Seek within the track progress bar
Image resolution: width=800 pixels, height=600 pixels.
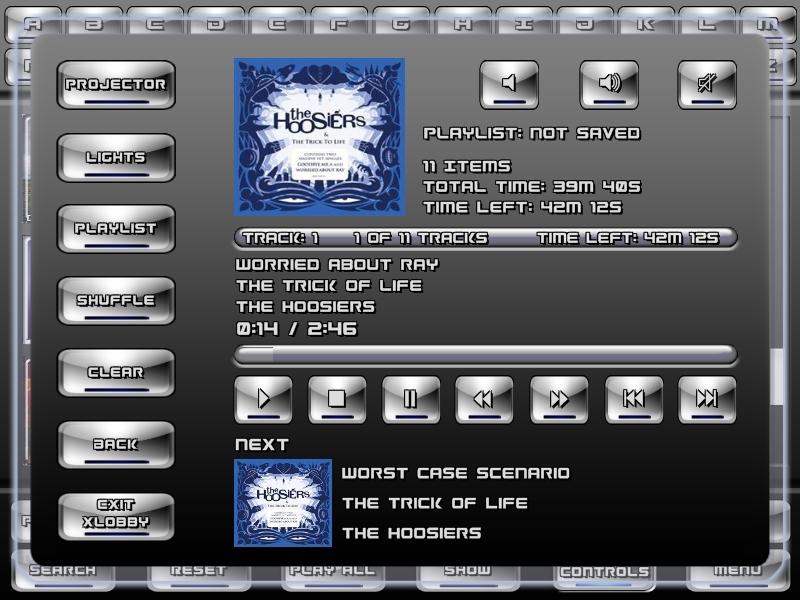click(x=486, y=355)
